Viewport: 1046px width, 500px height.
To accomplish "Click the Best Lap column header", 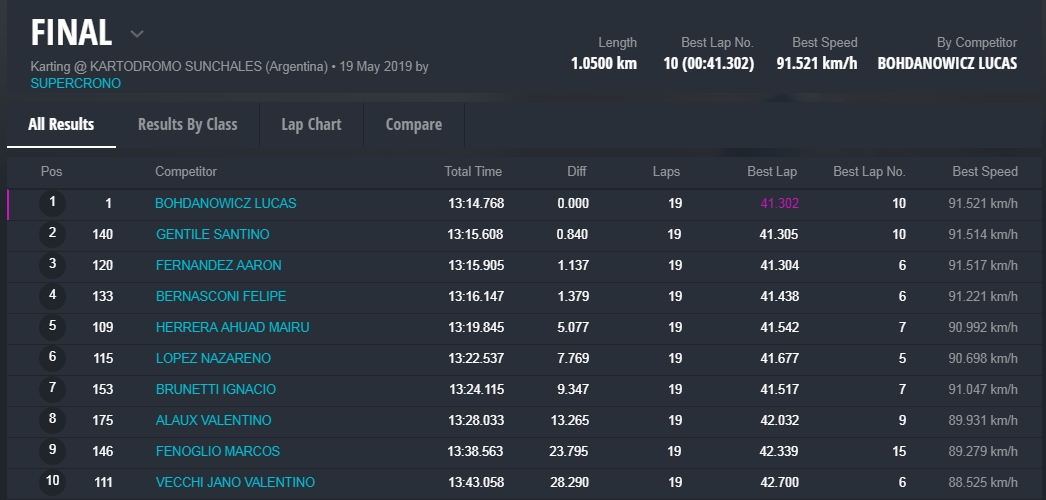I will (x=771, y=172).
